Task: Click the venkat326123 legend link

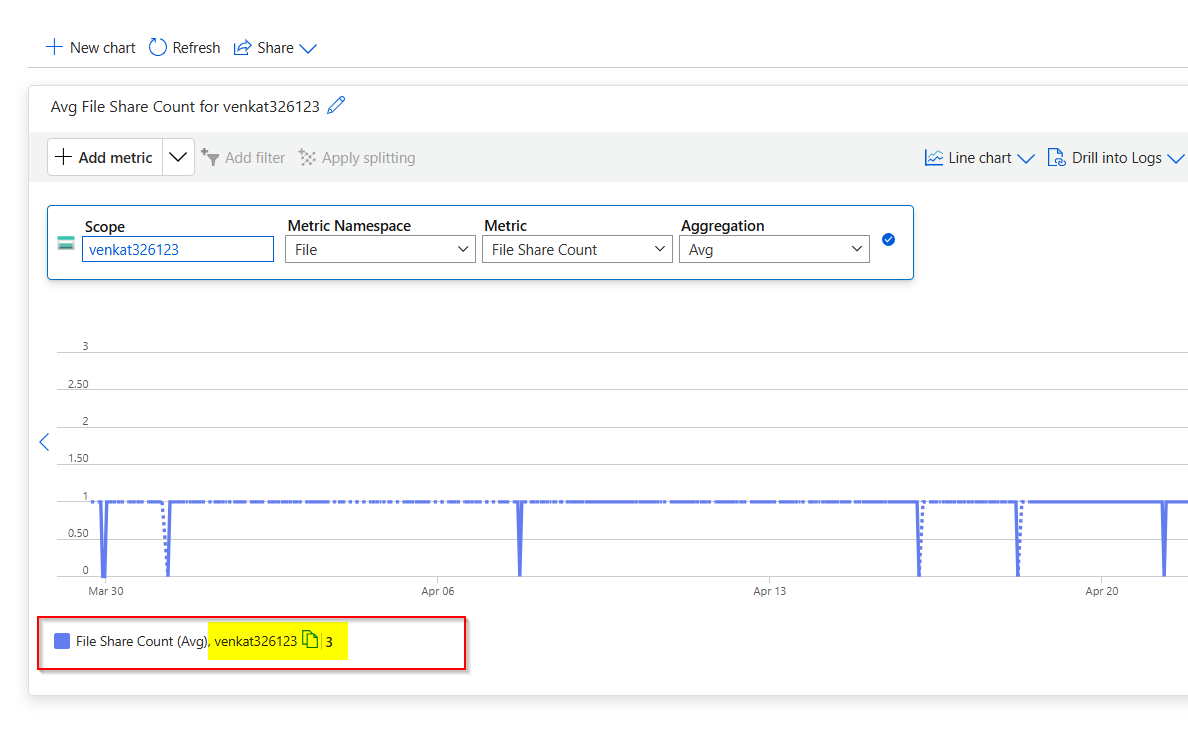Action: (256, 641)
